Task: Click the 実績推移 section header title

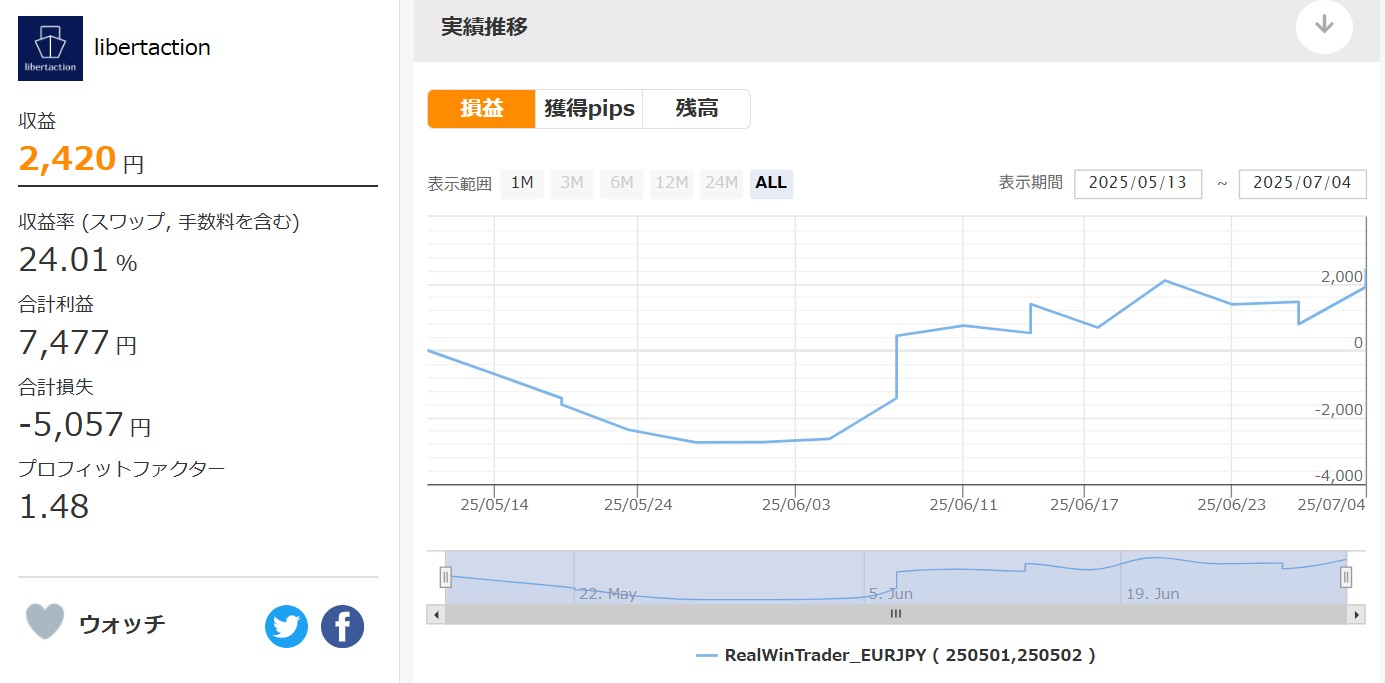Action: 485,27
